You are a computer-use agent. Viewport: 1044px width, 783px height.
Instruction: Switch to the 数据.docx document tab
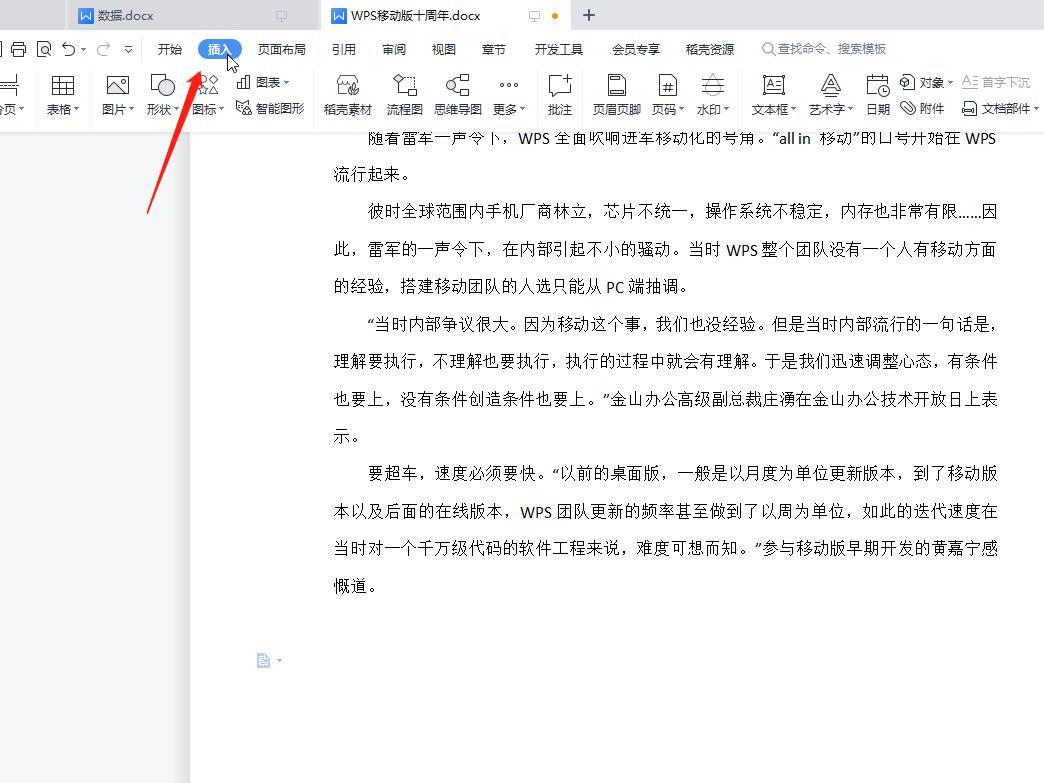click(x=125, y=16)
